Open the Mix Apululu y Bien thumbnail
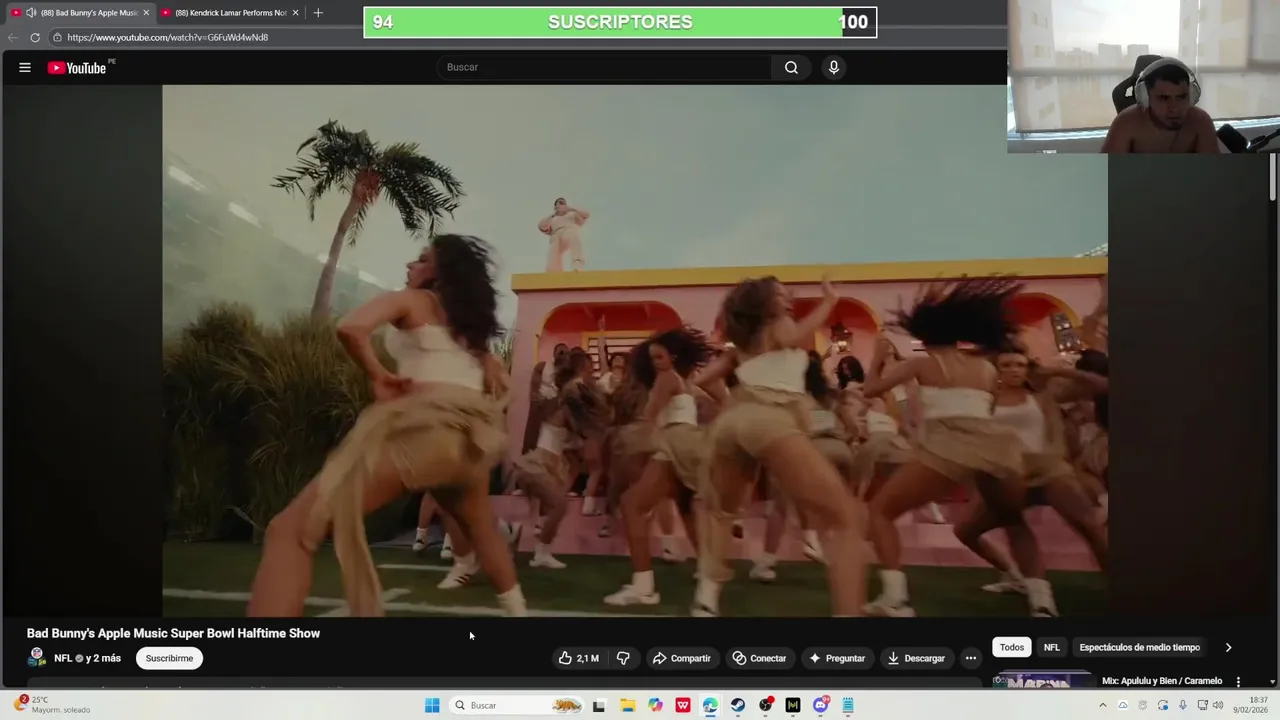This screenshot has height=720, width=1280. [x=1044, y=680]
